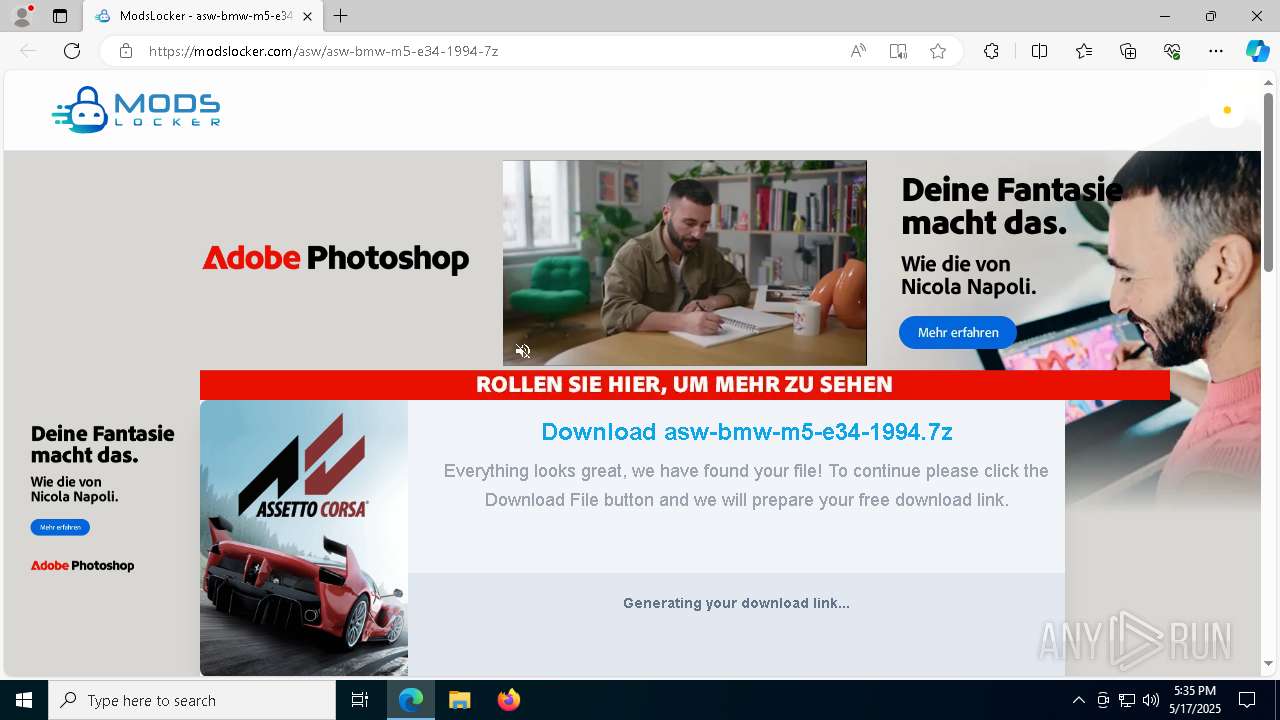Add this page to favorites star
1280x720 pixels.
[938, 51]
